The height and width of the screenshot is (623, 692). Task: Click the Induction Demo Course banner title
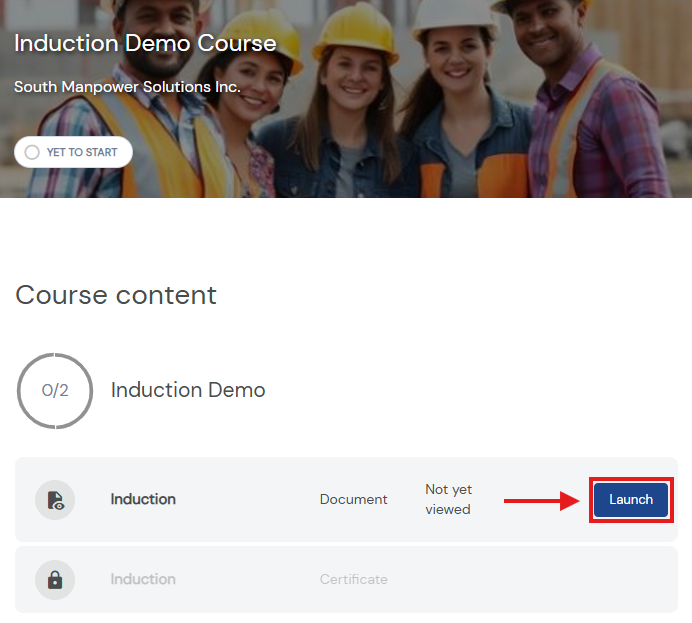(145, 43)
